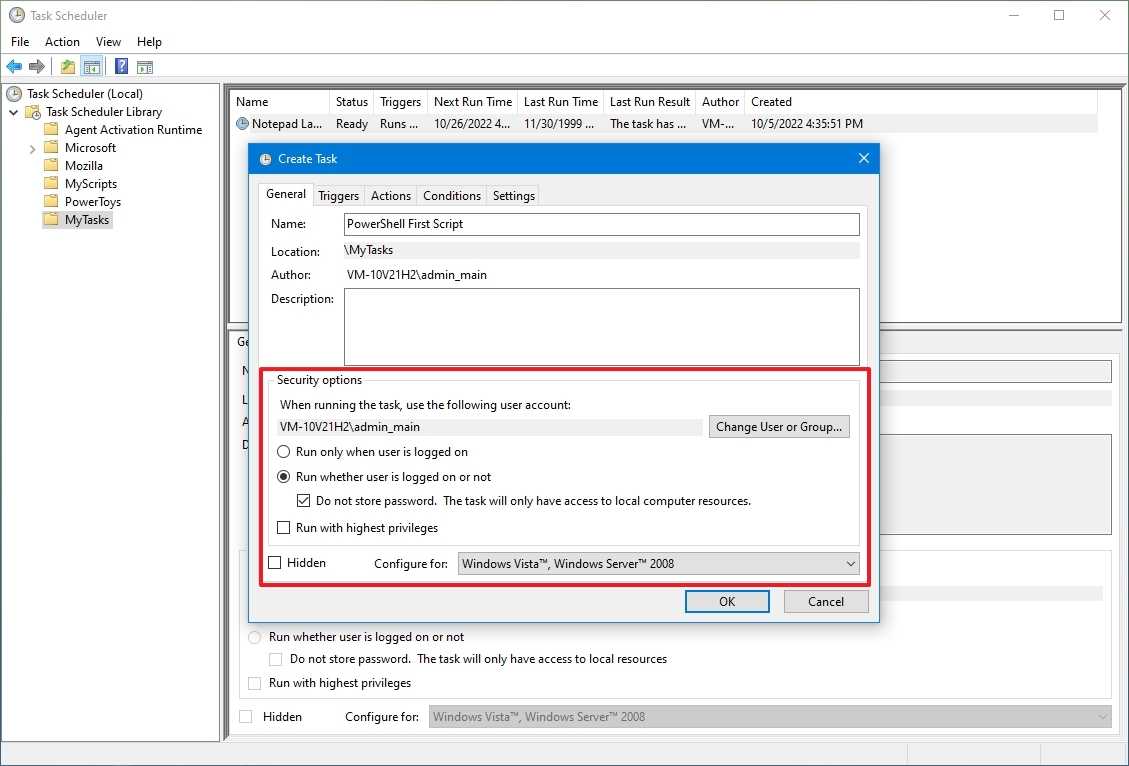1129x766 pixels.
Task: Click the task Name input field
Action: point(601,224)
